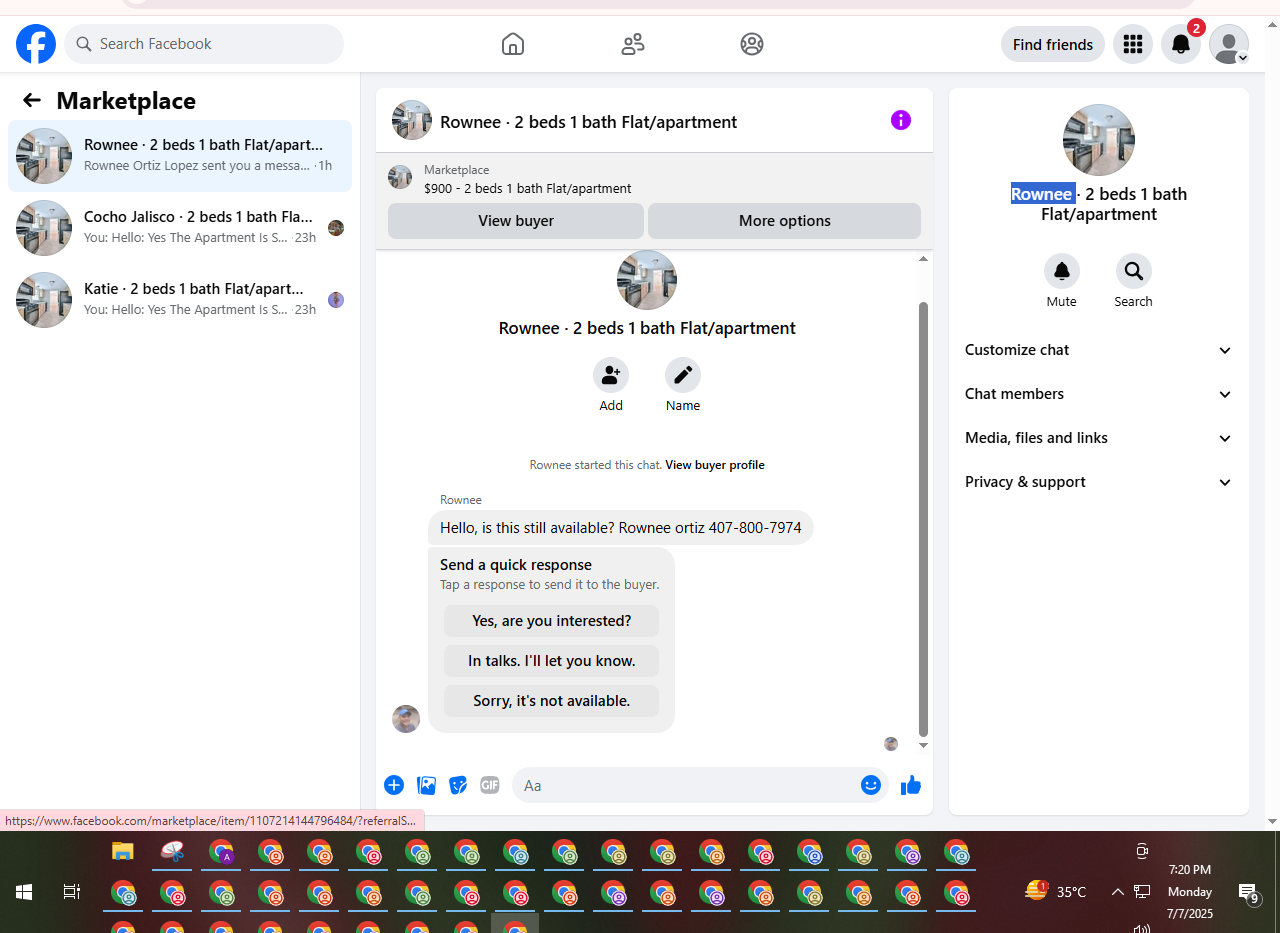Expand Media, files and links section
The height and width of the screenshot is (933, 1280).
pyautogui.click(x=1099, y=438)
